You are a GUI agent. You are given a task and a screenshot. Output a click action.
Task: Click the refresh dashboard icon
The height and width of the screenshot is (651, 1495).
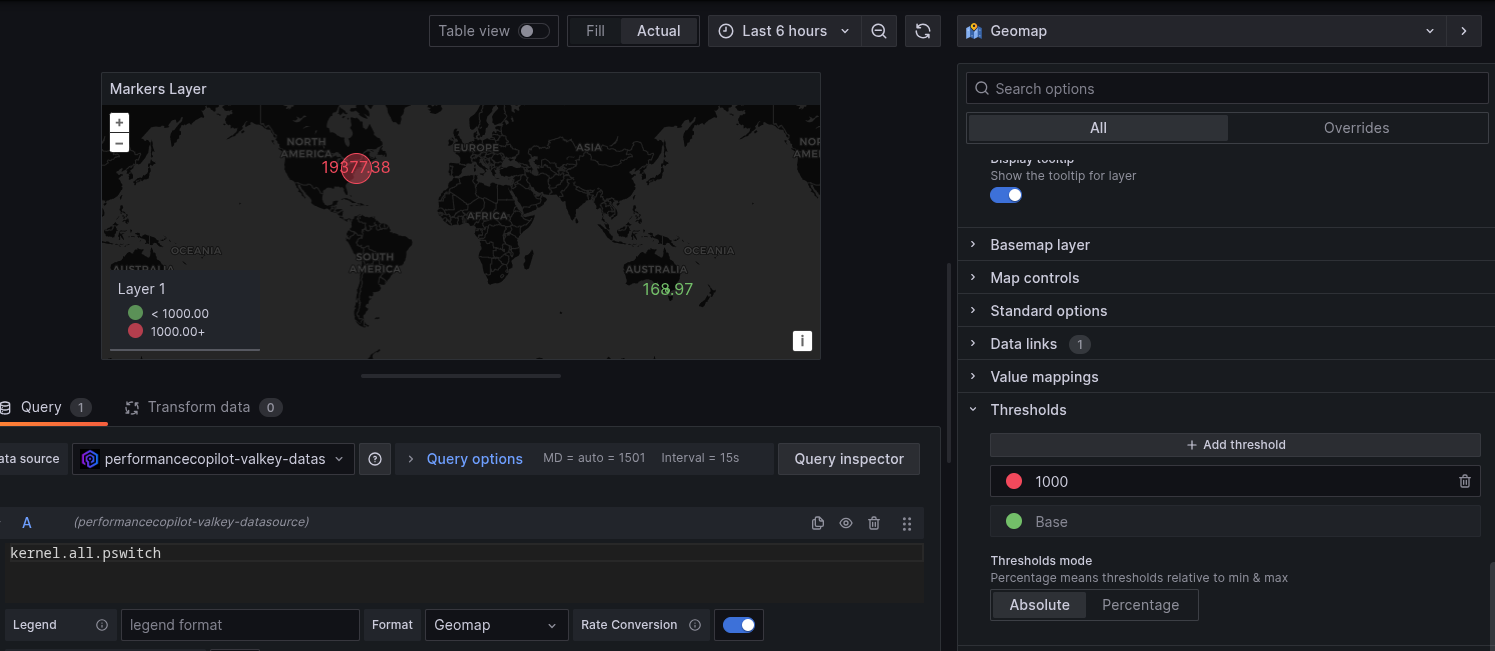pos(922,31)
